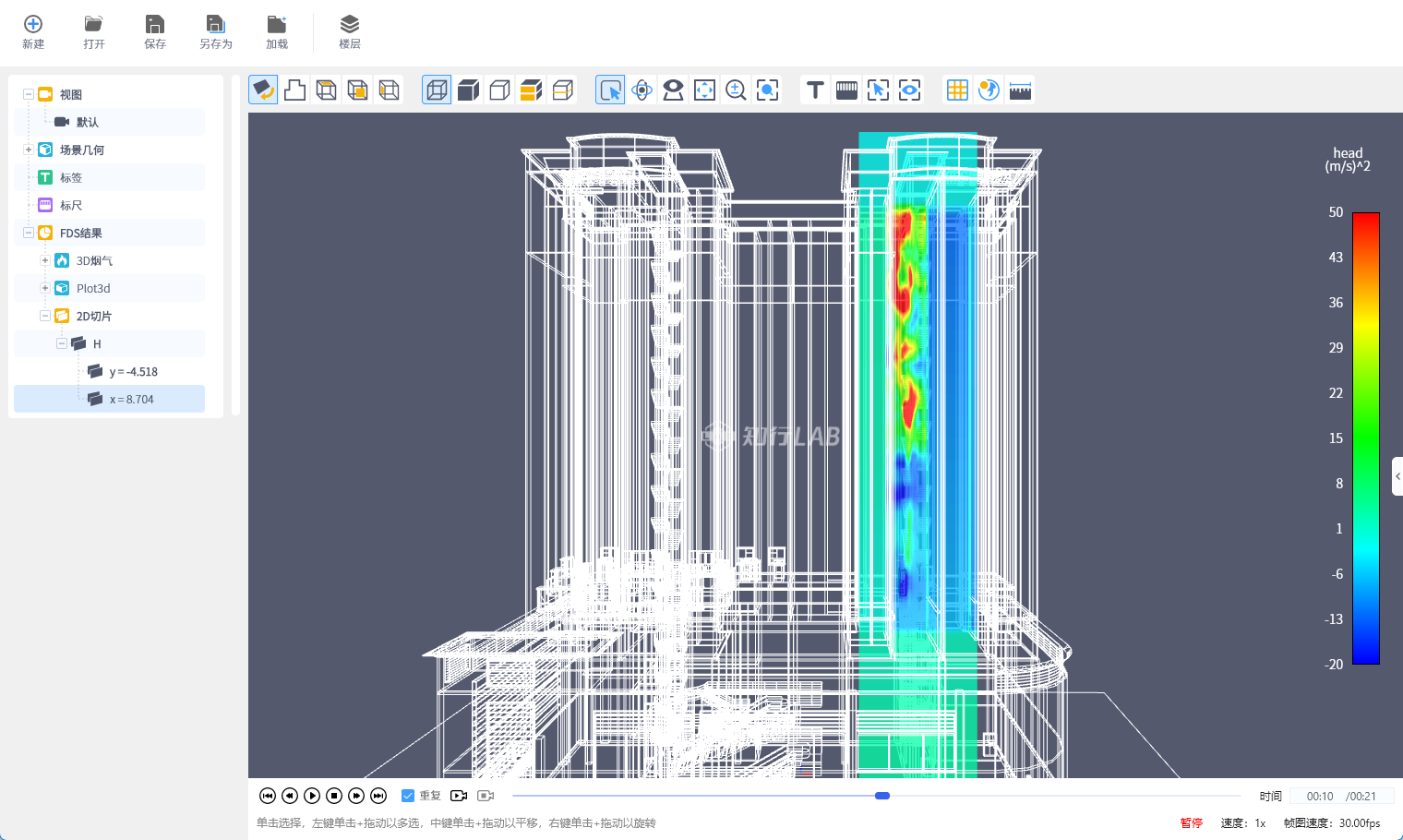Click the greyed stop-recording camera icon
The image size is (1403, 840).
pyautogui.click(x=486, y=796)
